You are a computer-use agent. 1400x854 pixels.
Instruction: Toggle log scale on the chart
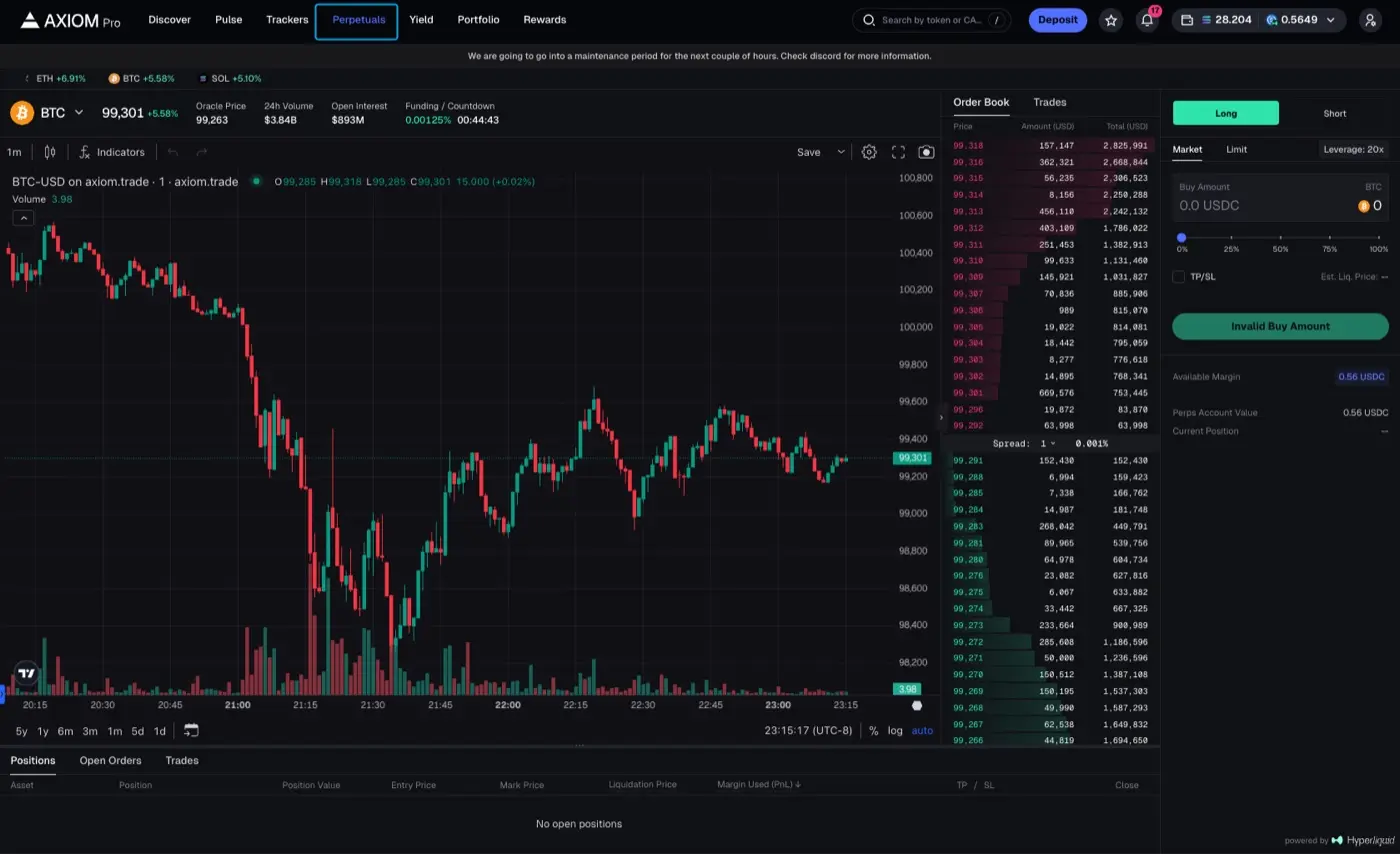click(895, 731)
